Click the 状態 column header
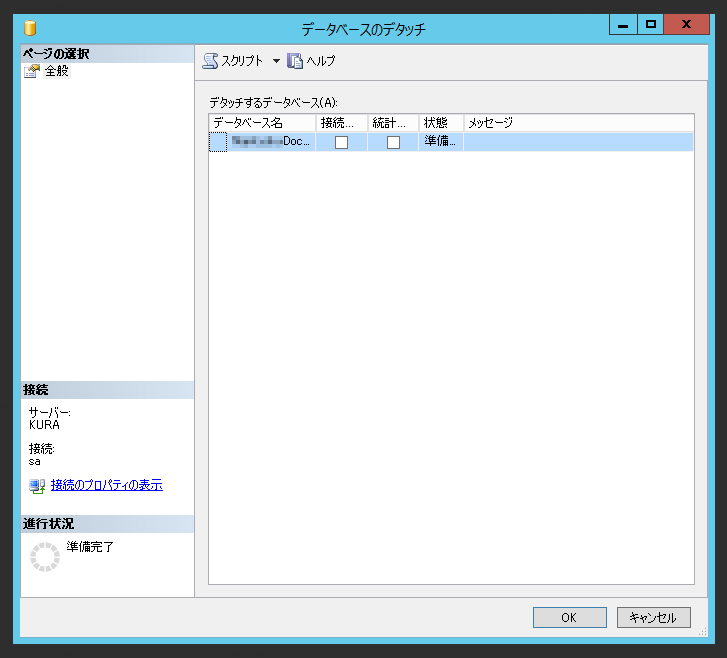Image resolution: width=727 pixels, height=658 pixels. [x=441, y=123]
